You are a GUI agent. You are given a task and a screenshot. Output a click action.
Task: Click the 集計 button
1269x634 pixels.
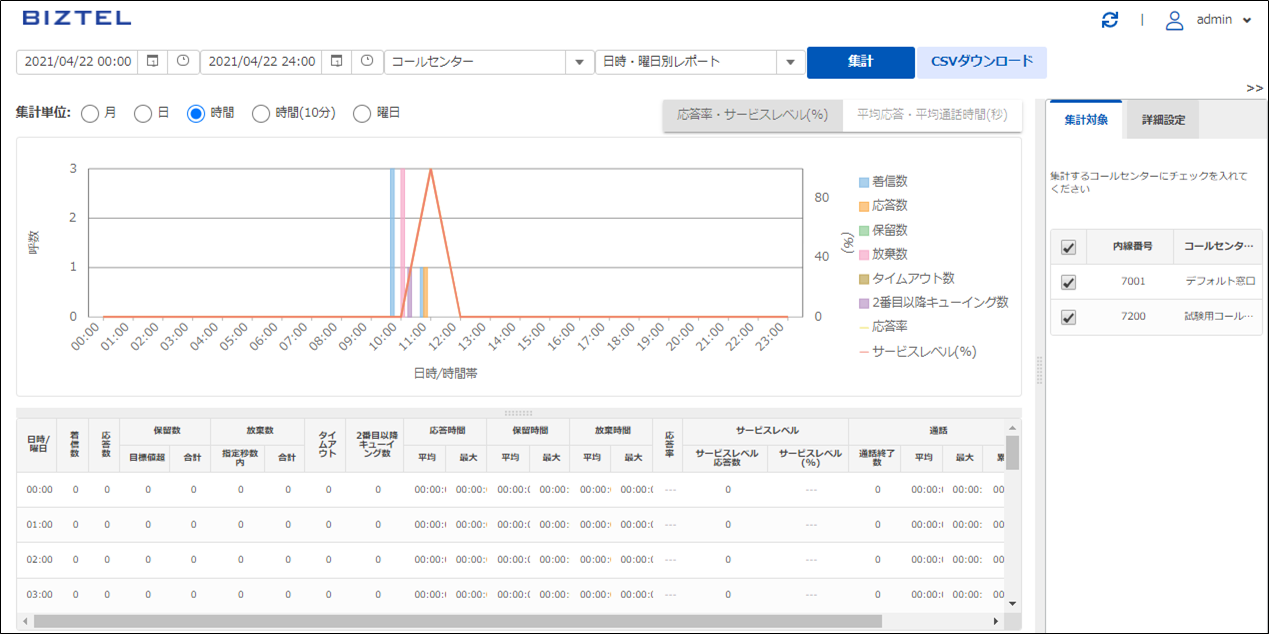860,62
